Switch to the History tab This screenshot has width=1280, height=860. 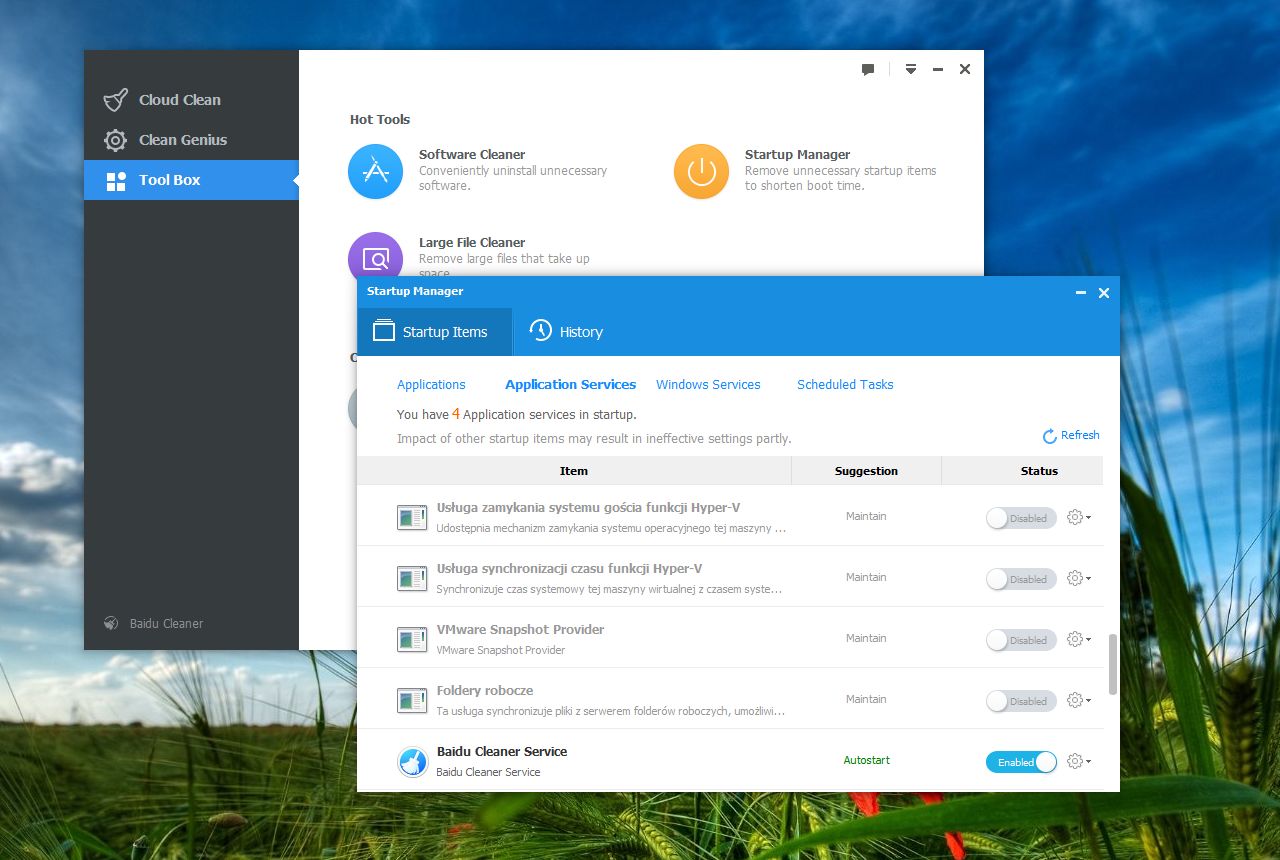point(566,332)
